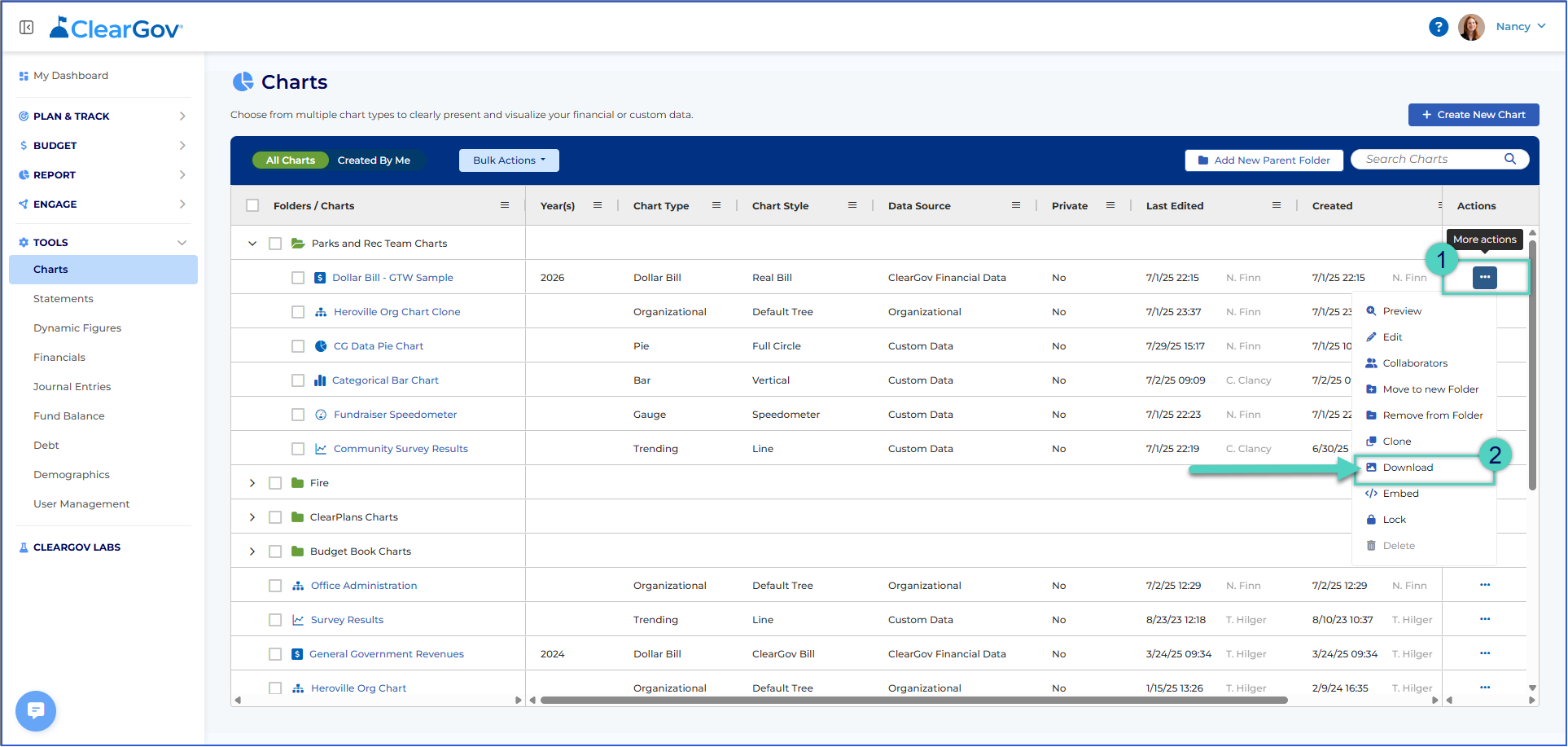
Task: Click the Folders / Charts column menu icon
Action: tap(505, 205)
